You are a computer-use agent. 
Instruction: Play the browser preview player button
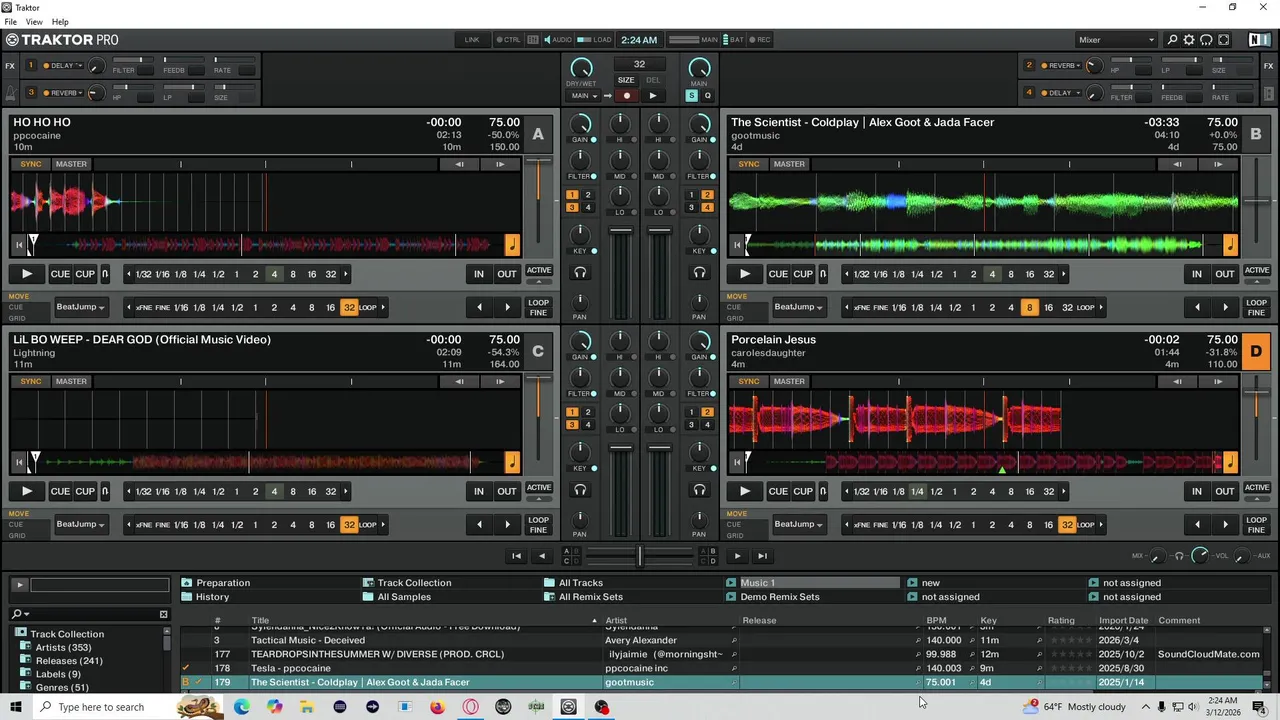[19, 584]
